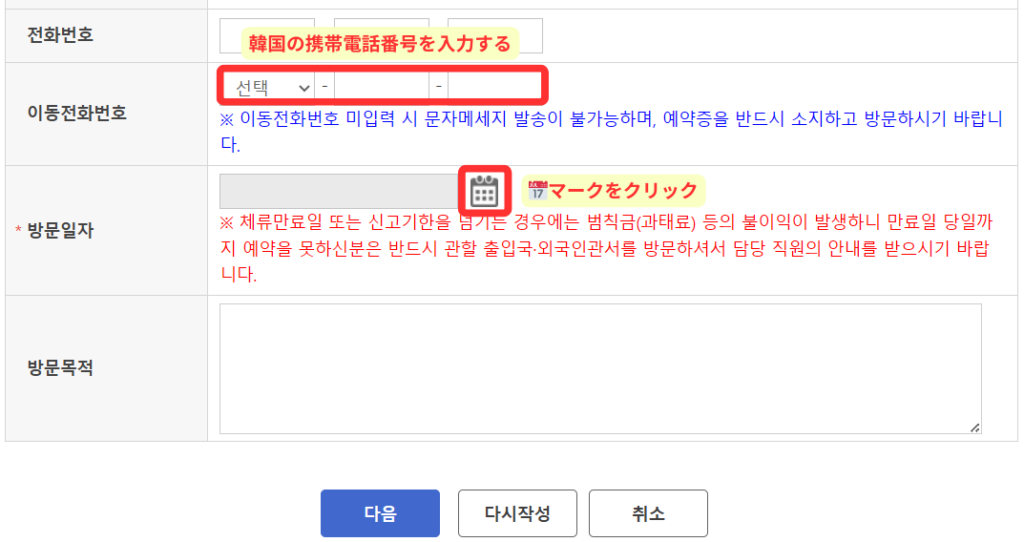Click the 방문목적 row label
This screenshot has width=1024, height=542.
[x=60, y=368]
